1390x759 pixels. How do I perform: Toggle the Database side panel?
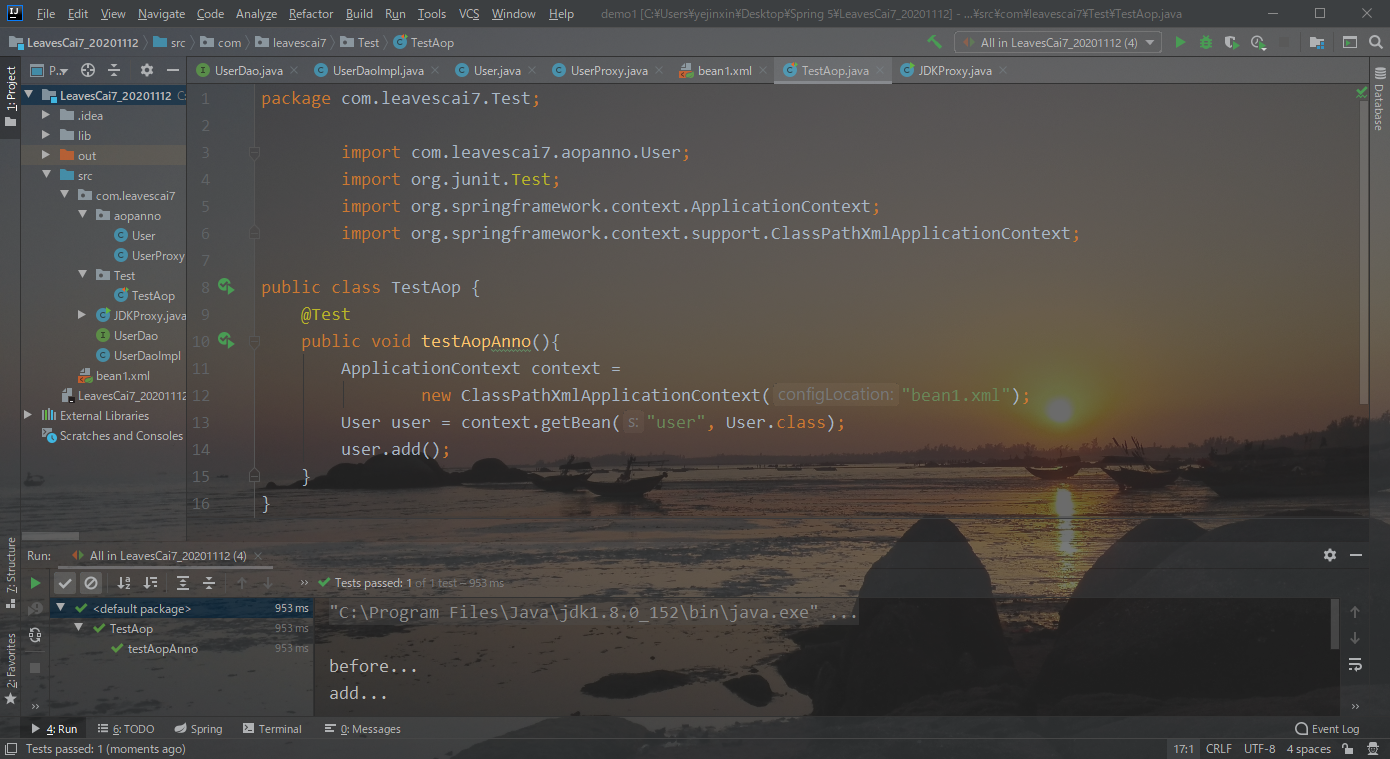pyautogui.click(x=1379, y=98)
